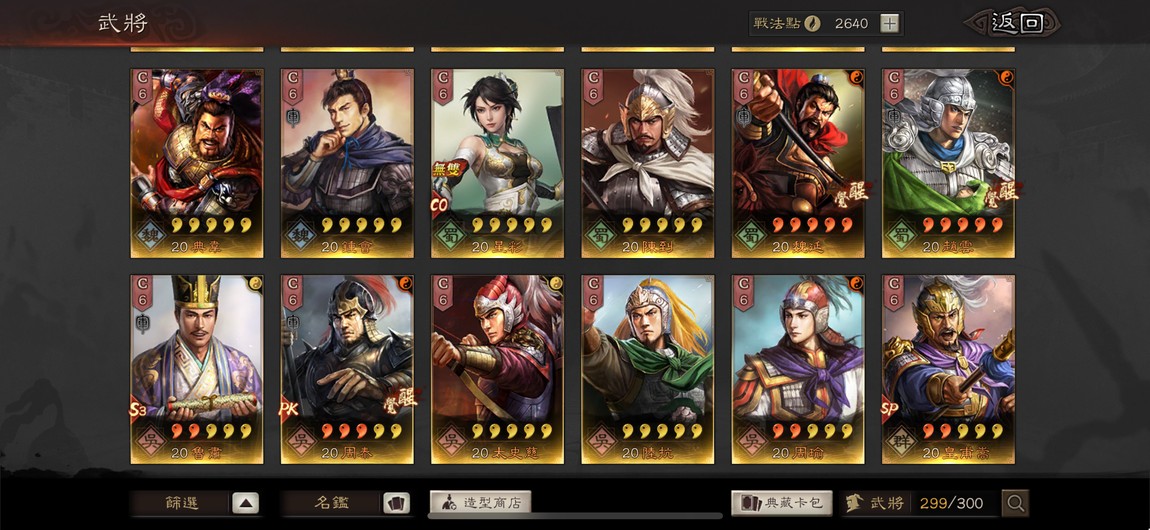
Task: Select the 陳到 general card
Action: coord(648,163)
